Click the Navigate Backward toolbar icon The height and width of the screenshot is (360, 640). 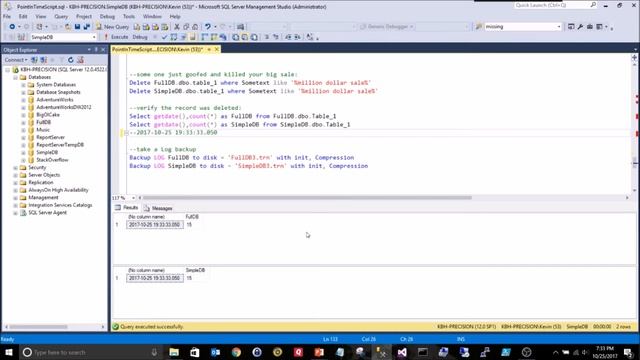pyautogui.click(x=12, y=27)
